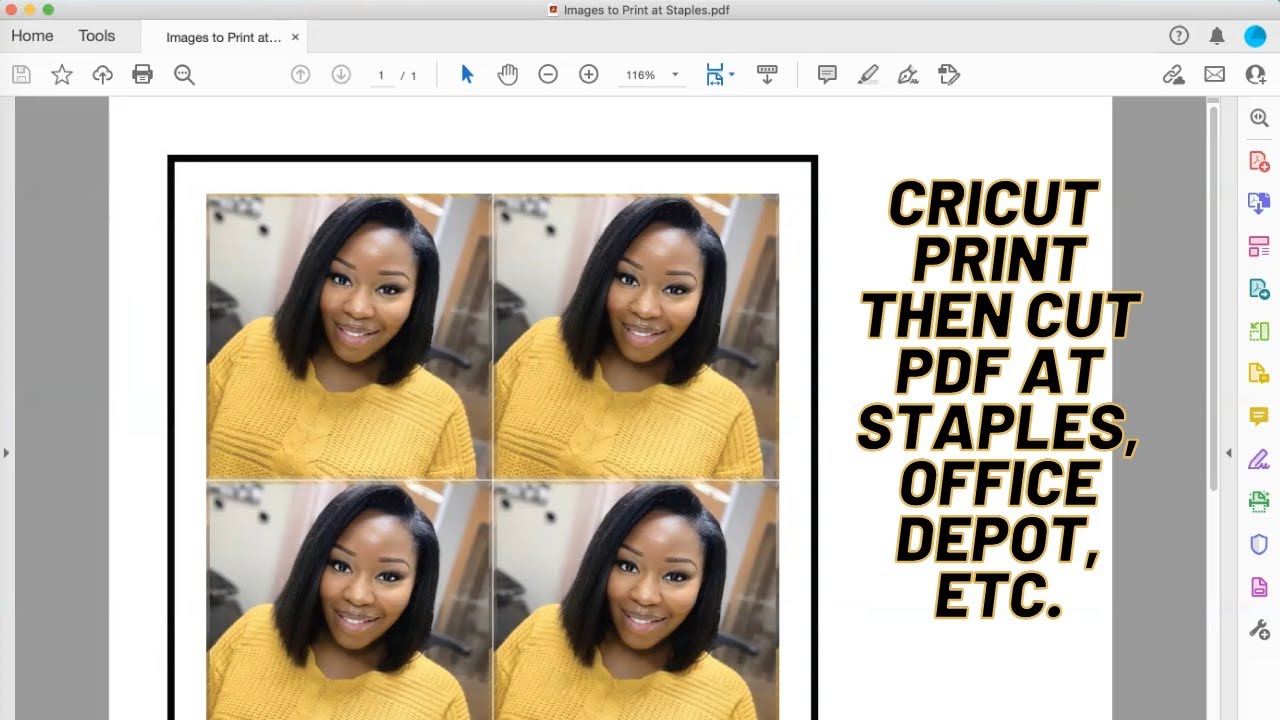The width and height of the screenshot is (1280, 720).
Task: Open the Find text magnifier
Action: pos(184,74)
